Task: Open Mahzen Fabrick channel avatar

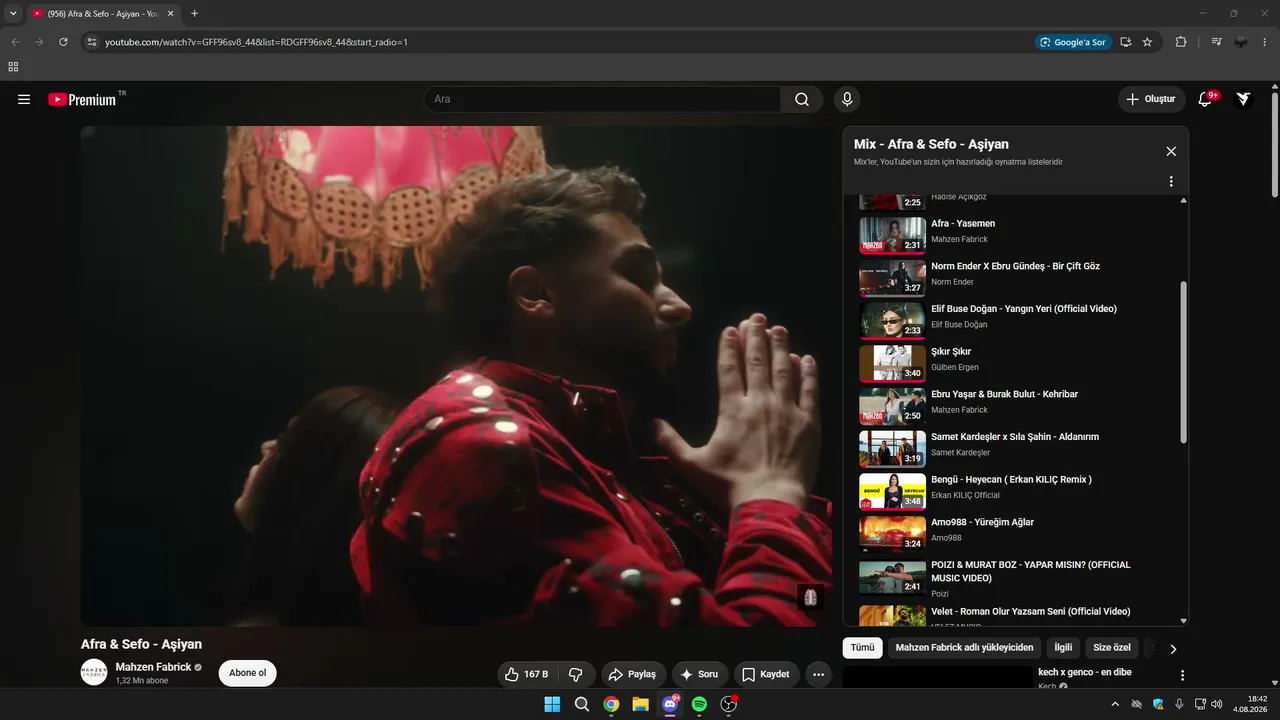Action: [94, 672]
